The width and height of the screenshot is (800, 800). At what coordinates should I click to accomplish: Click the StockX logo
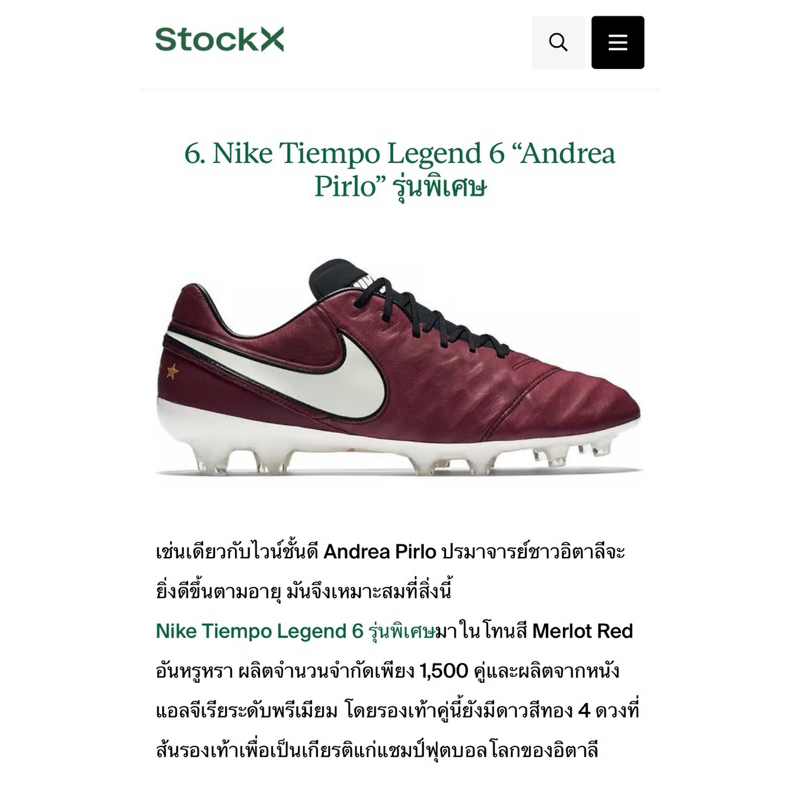219,40
